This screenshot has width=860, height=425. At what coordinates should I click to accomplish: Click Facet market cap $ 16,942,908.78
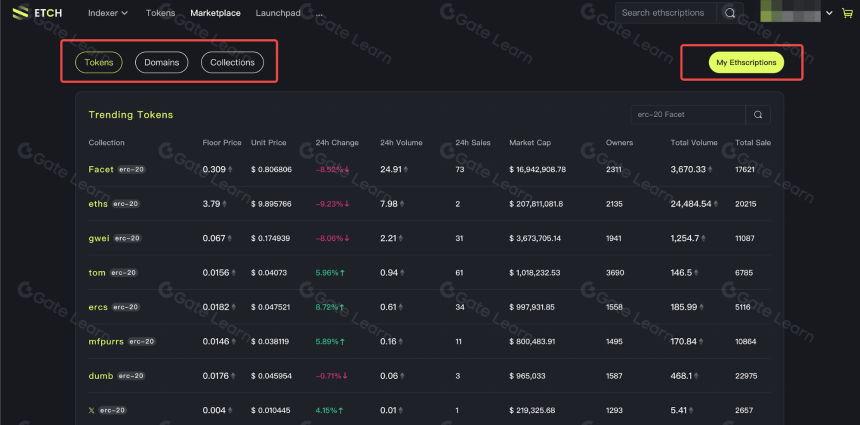tap(538, 169)
